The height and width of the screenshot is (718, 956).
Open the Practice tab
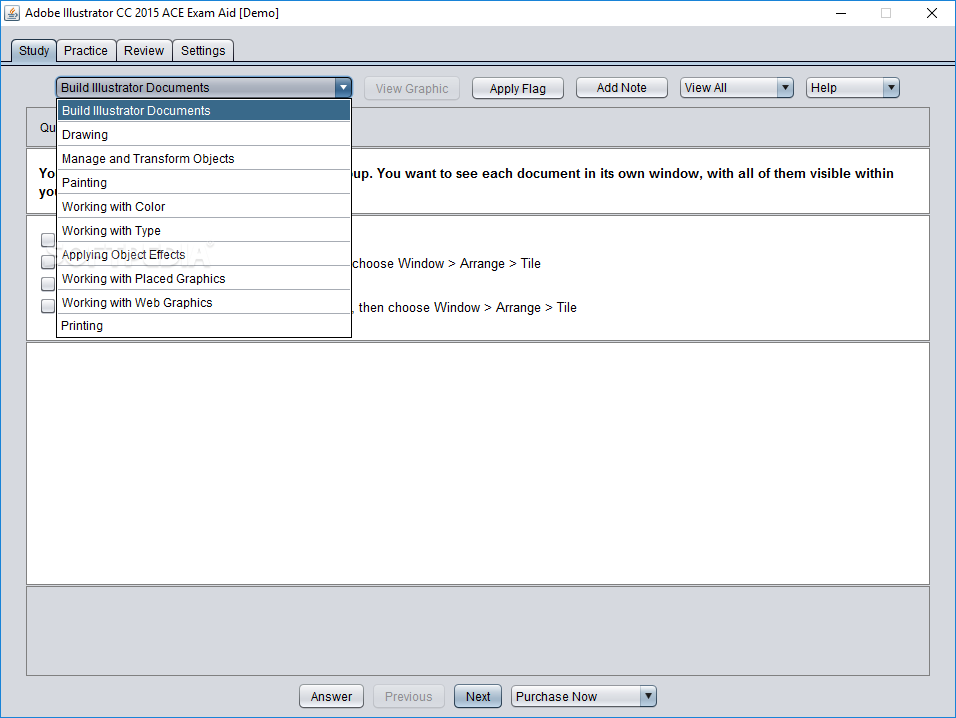[85, 51]
